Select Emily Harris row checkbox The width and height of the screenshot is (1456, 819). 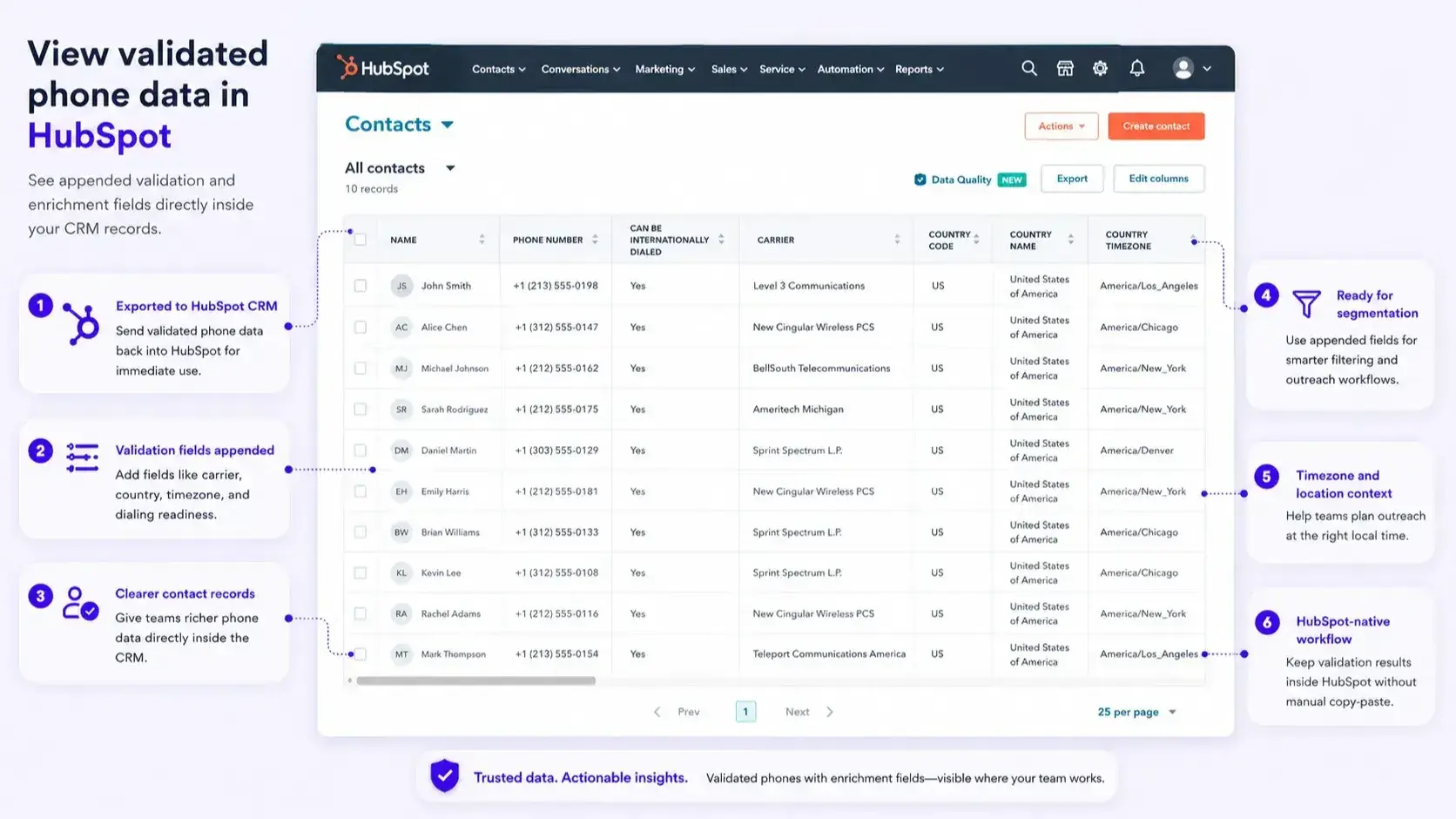click(x=361, y=491)
